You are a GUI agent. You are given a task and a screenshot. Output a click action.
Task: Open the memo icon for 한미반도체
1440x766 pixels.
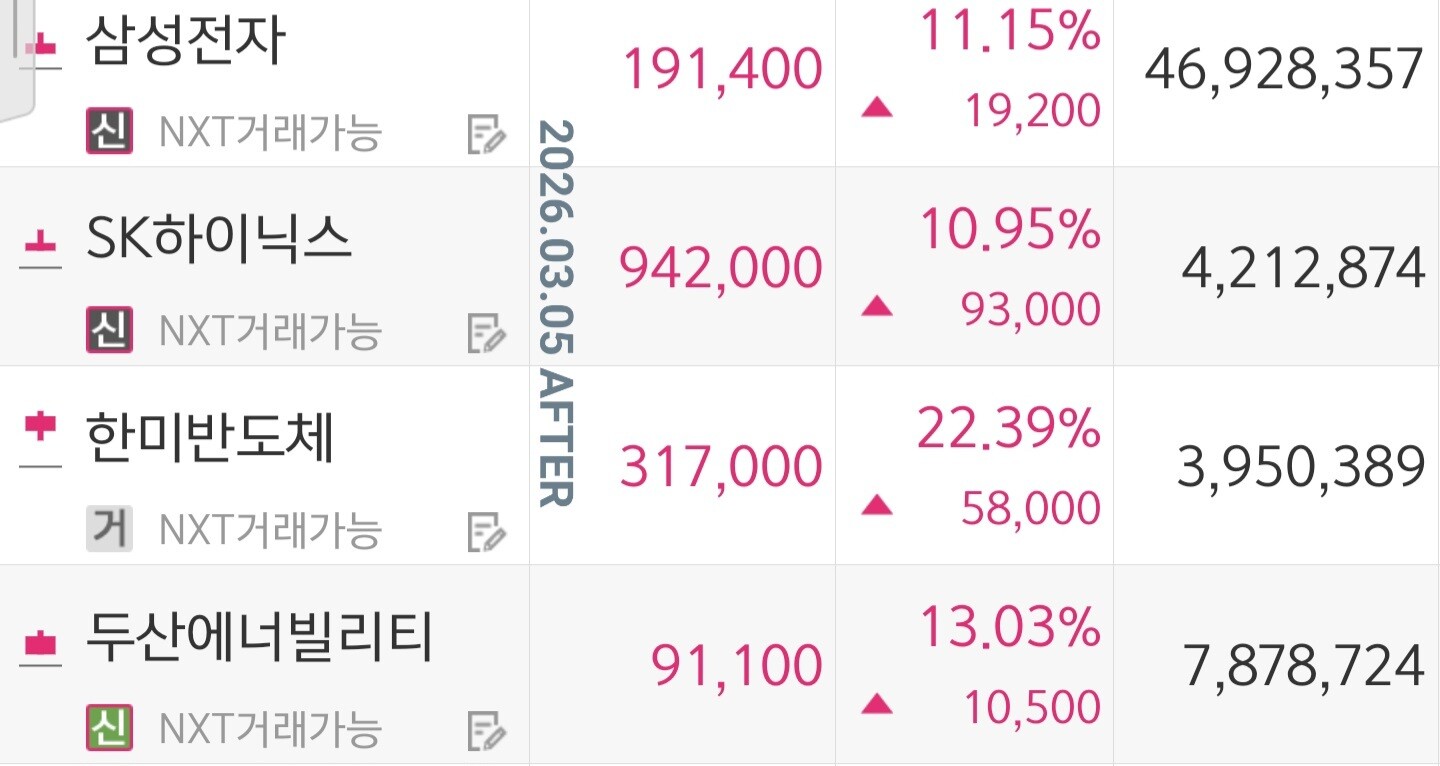coord(487,532)
